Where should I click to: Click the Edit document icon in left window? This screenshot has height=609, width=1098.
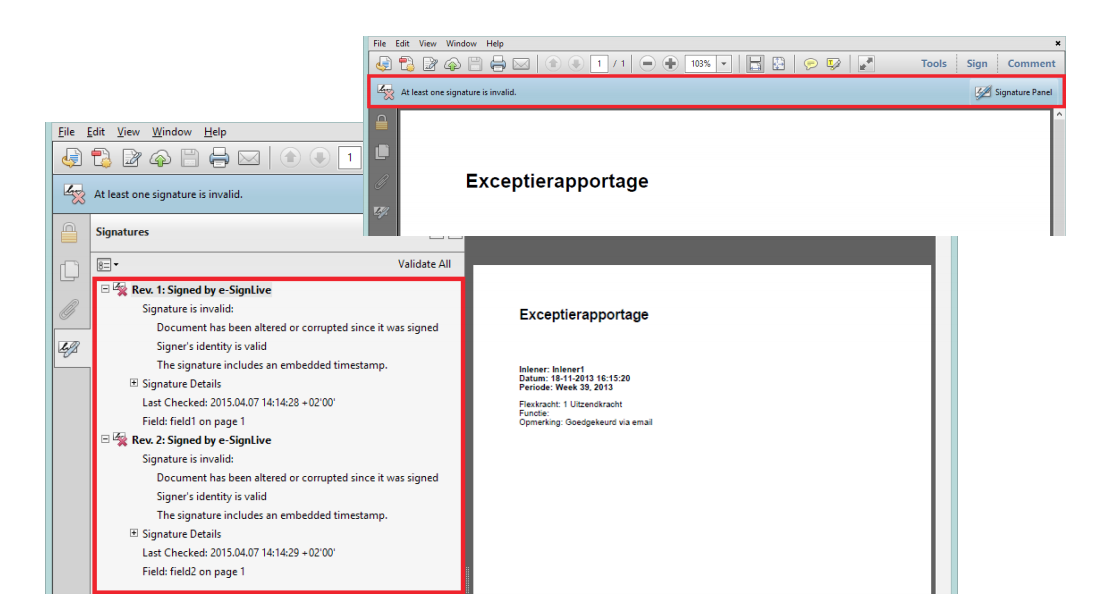pos(132,158)
